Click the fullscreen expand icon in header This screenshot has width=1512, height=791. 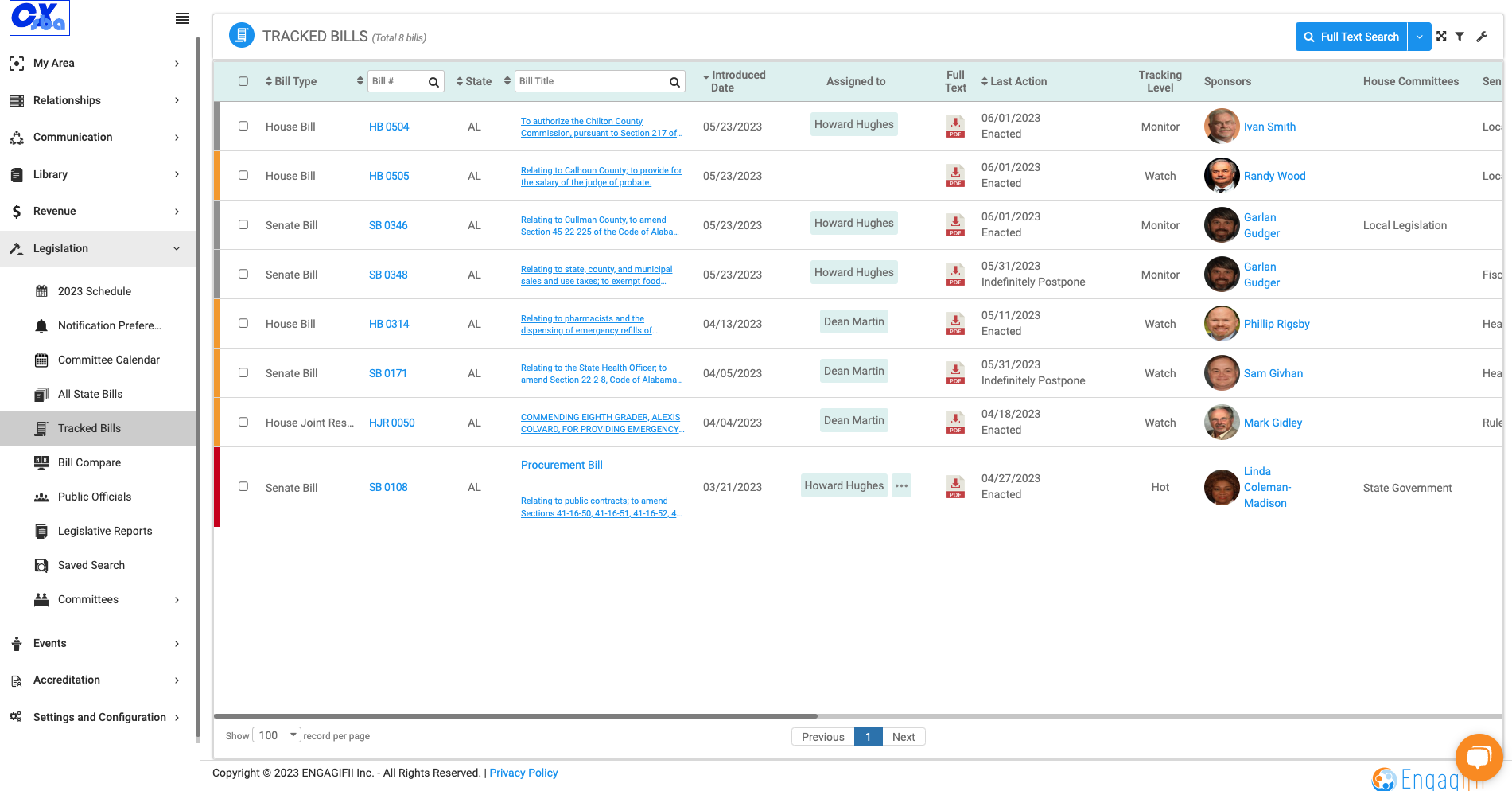(1441, 37)
